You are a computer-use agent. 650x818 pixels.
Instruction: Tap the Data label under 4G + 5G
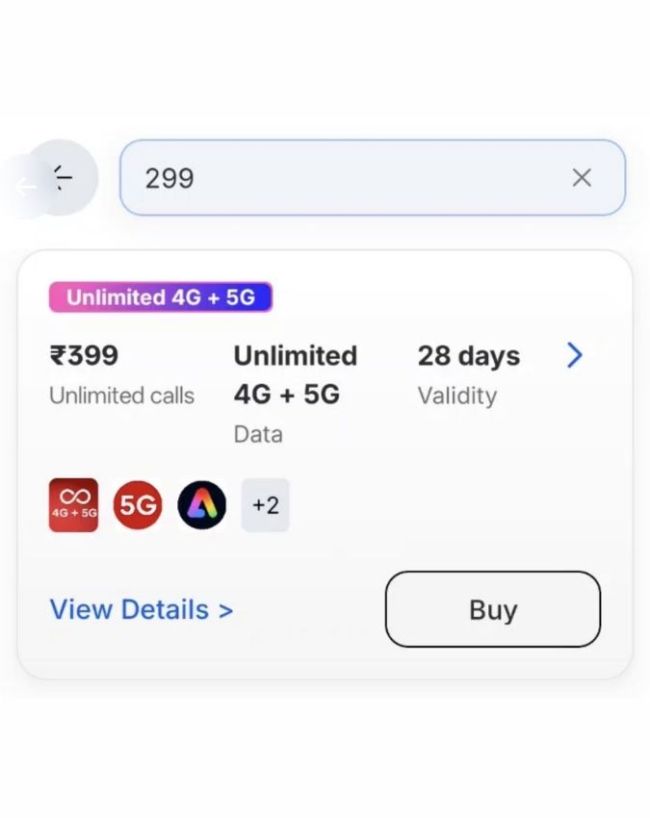pos(258,434)
